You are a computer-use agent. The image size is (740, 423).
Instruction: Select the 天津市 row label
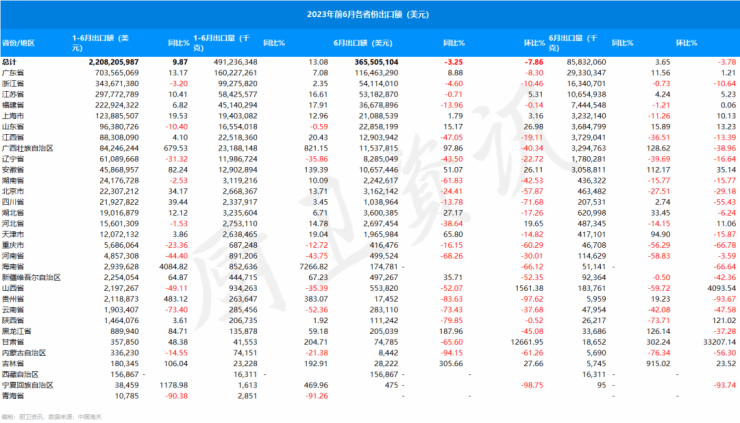click(13, 234)
